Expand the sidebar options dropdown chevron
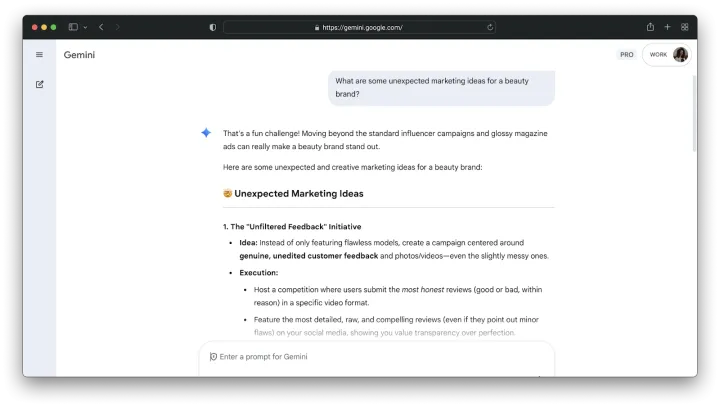The width and height of the screenshot is (720, 407). (85, 28)
